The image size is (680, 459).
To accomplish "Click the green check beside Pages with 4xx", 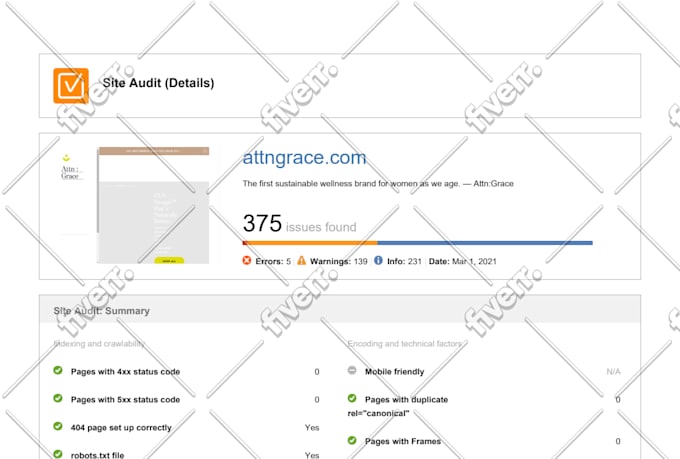I will 58,370.
